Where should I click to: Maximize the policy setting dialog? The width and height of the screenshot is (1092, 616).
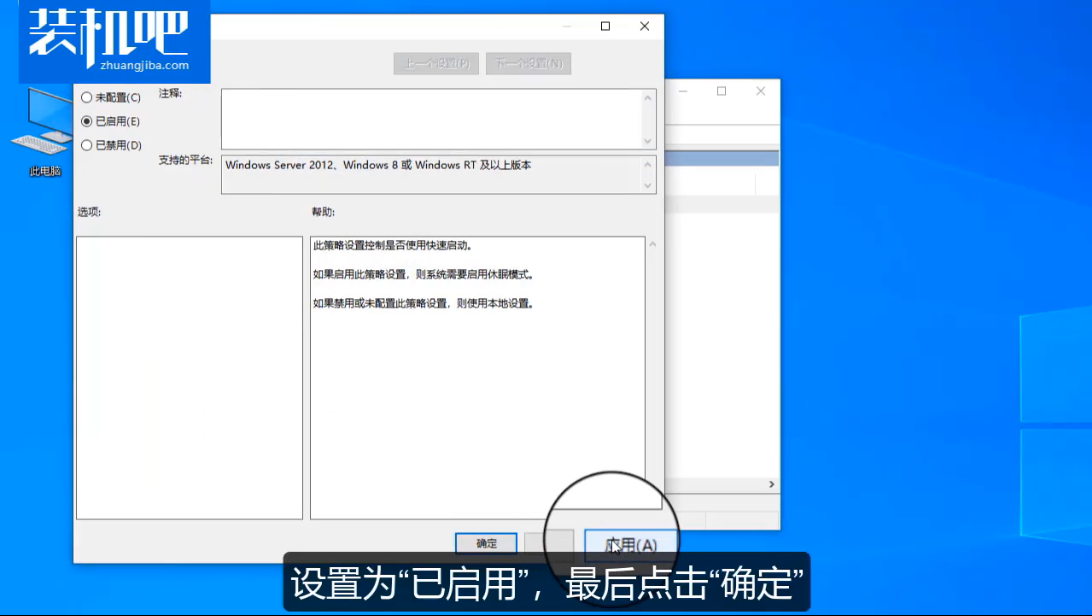[x=605, y=27]
